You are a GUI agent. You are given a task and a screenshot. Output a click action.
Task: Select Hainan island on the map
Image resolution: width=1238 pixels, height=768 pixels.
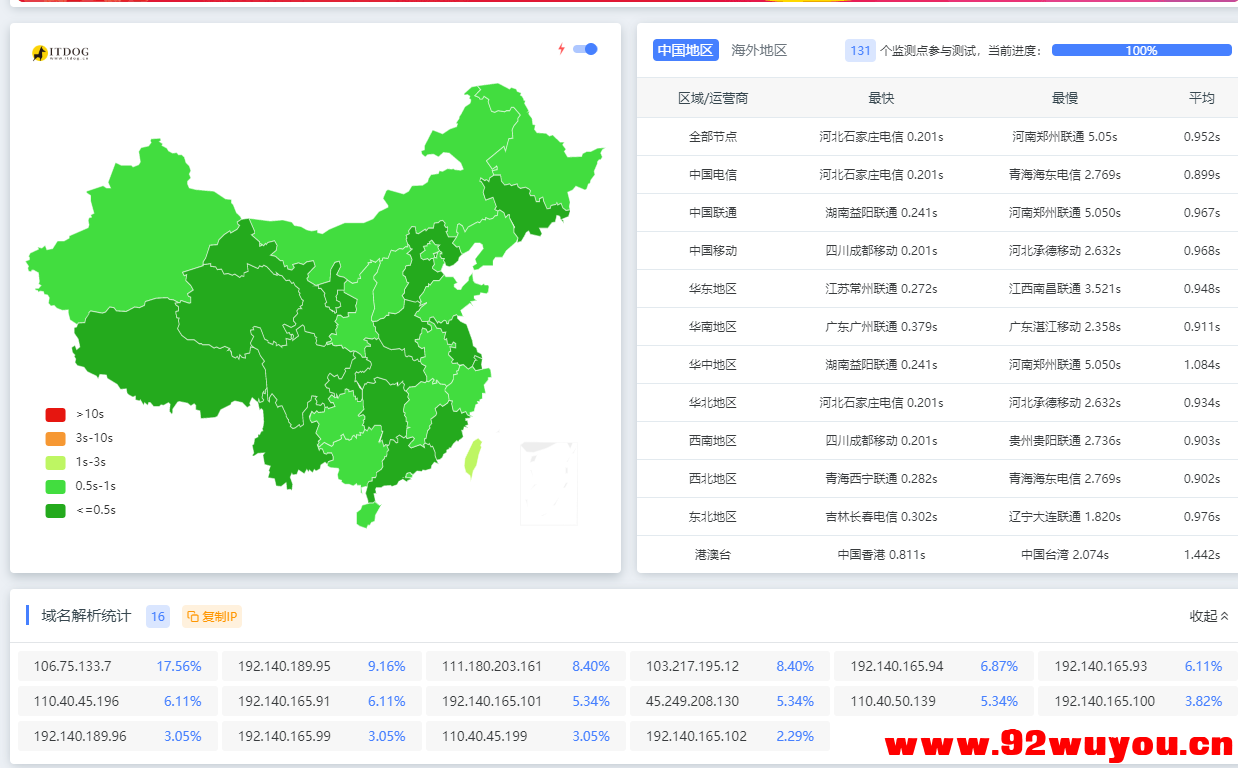[x=368, y=515]
